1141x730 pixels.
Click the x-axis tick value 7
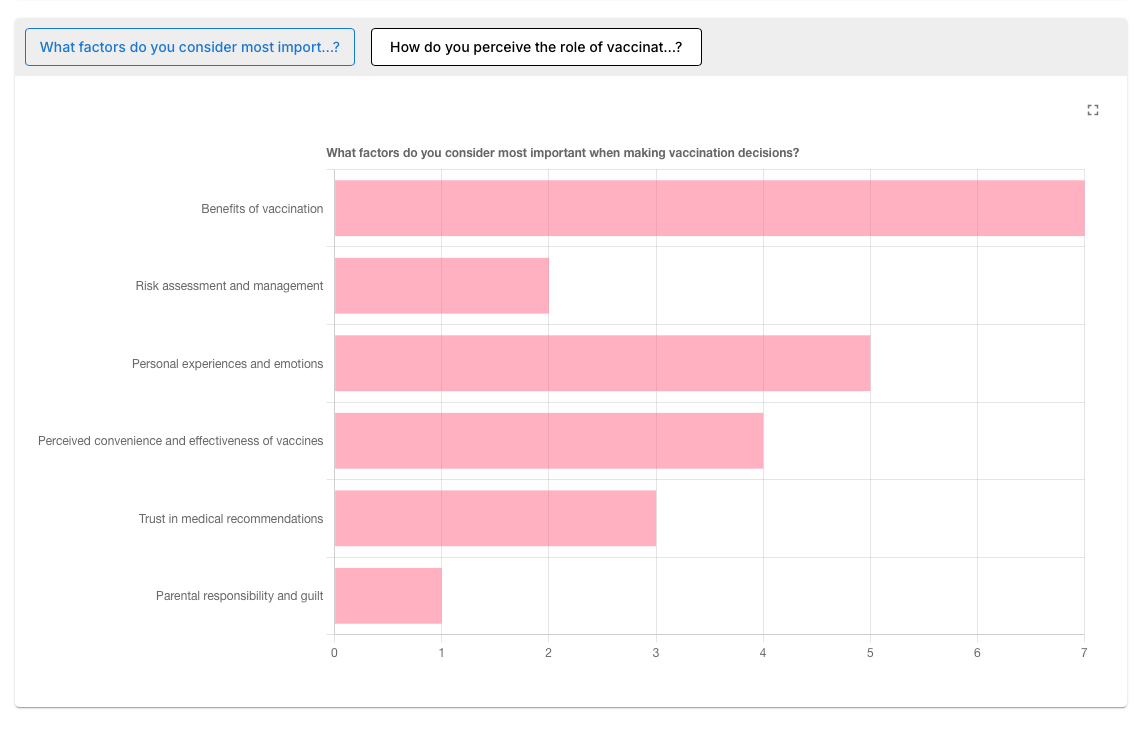pyautogui.click(x=1084, y=653)
